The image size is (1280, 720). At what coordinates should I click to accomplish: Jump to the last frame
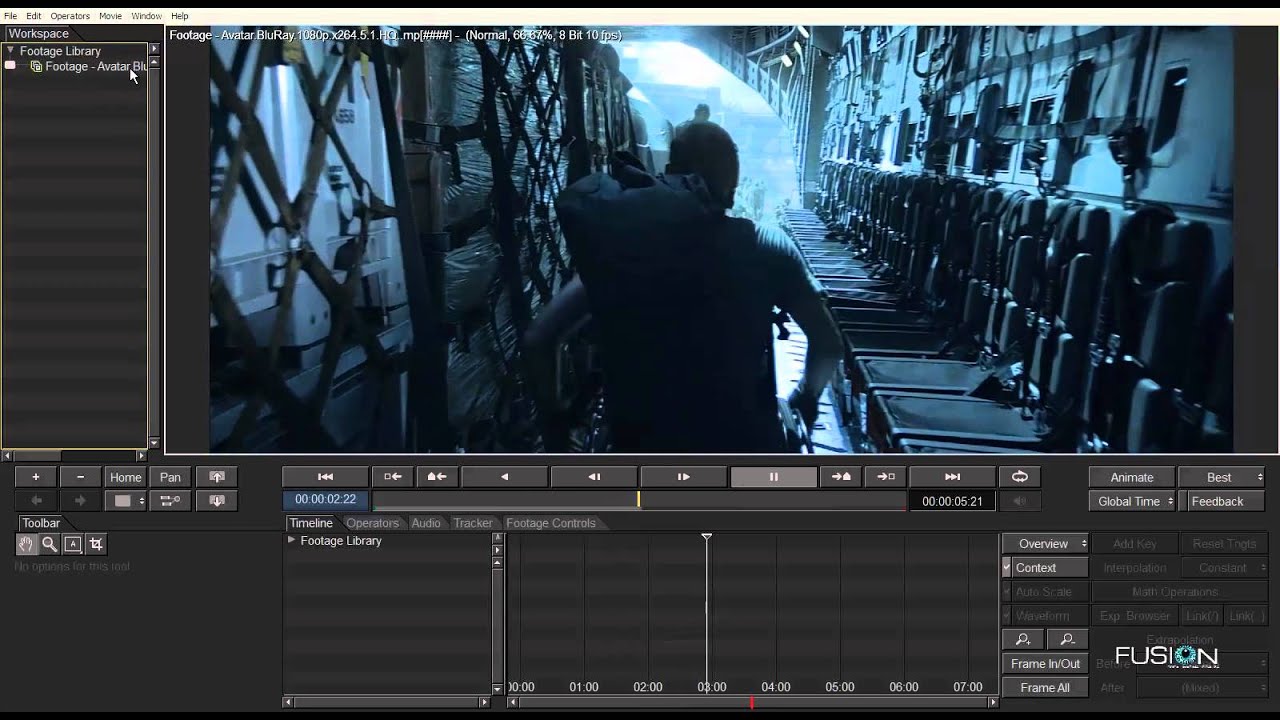(x=953, y=477)
